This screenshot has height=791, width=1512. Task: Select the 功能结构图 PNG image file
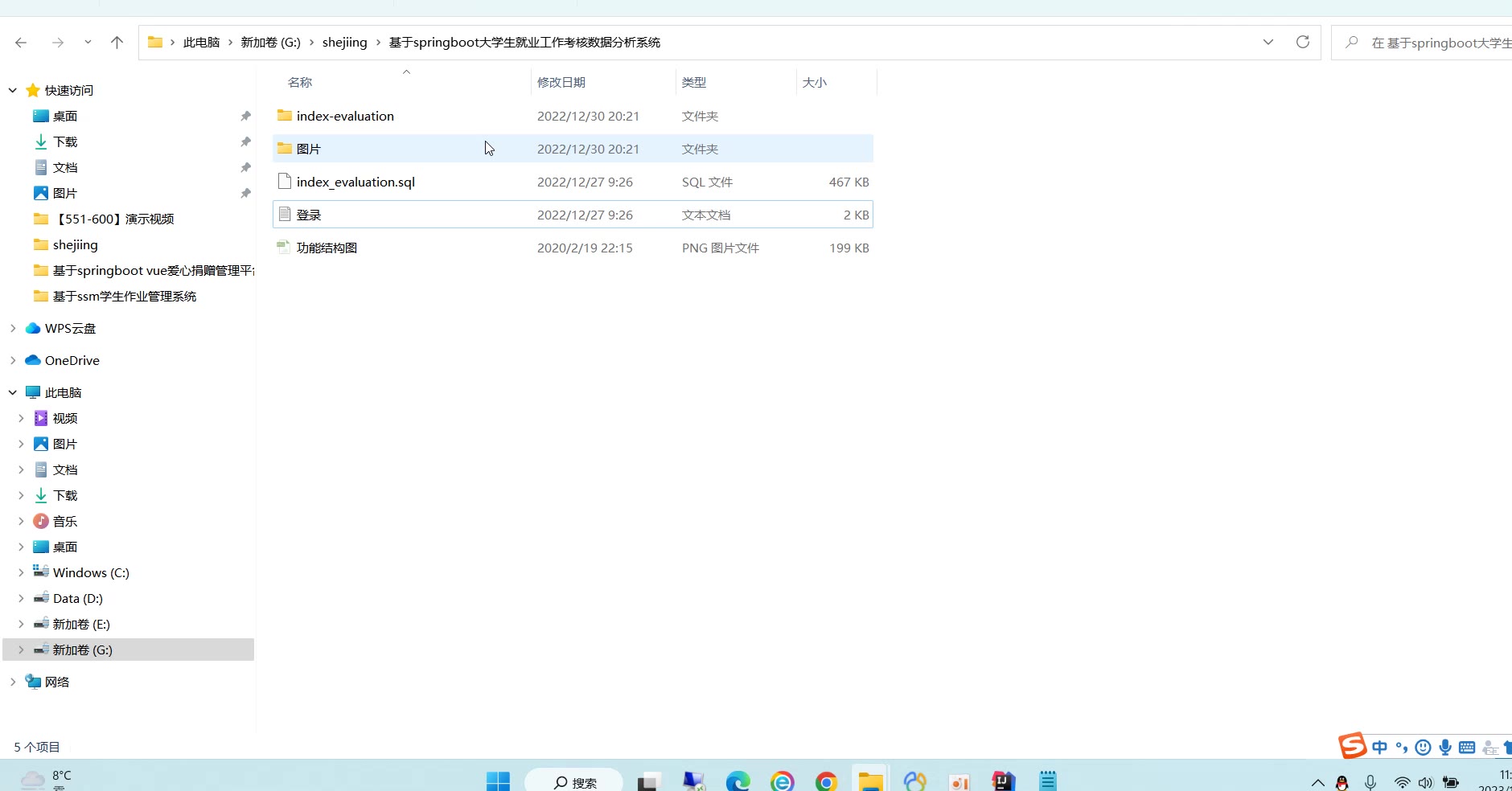click(x=327, y=248)
